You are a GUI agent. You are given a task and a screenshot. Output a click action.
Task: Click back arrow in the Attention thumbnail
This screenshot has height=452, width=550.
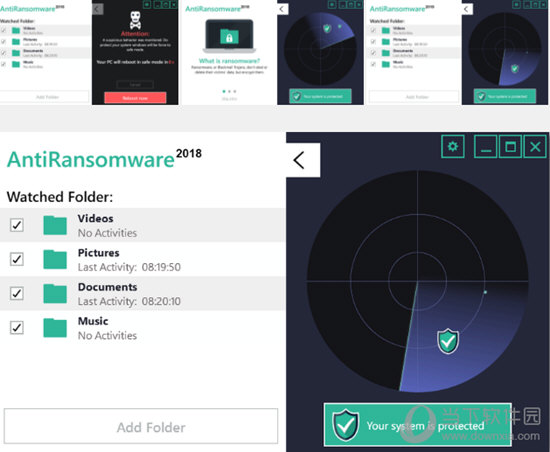98,9
